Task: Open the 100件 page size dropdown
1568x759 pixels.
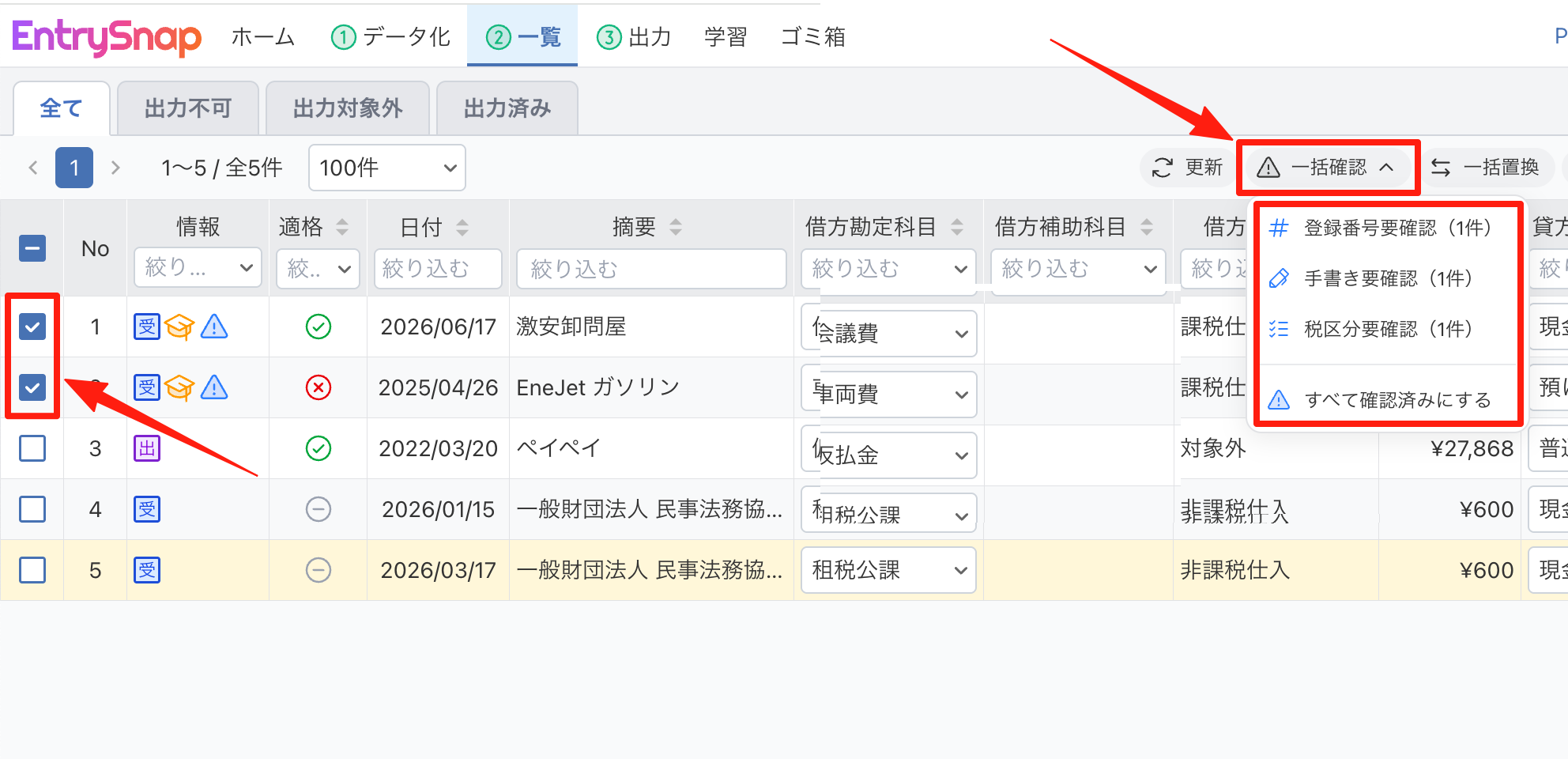Action: click(387, 168)
